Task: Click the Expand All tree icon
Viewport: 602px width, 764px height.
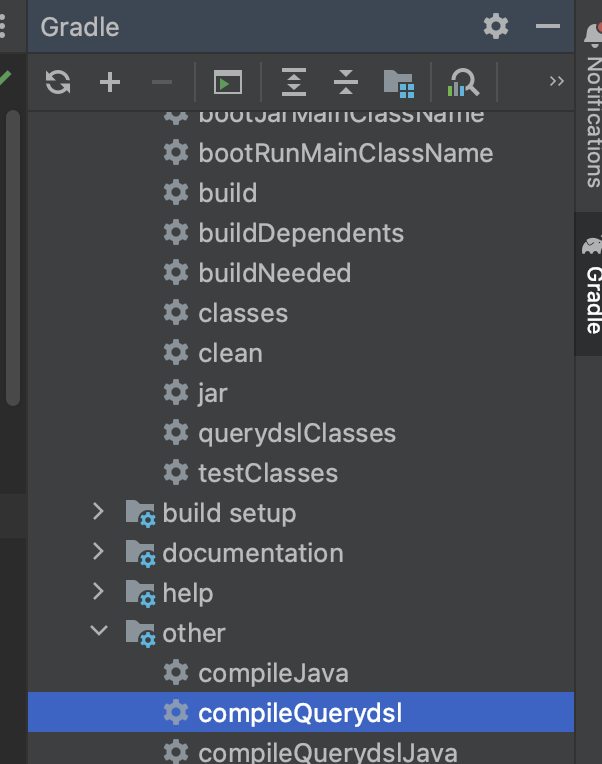Action: (x=294, y=83)
